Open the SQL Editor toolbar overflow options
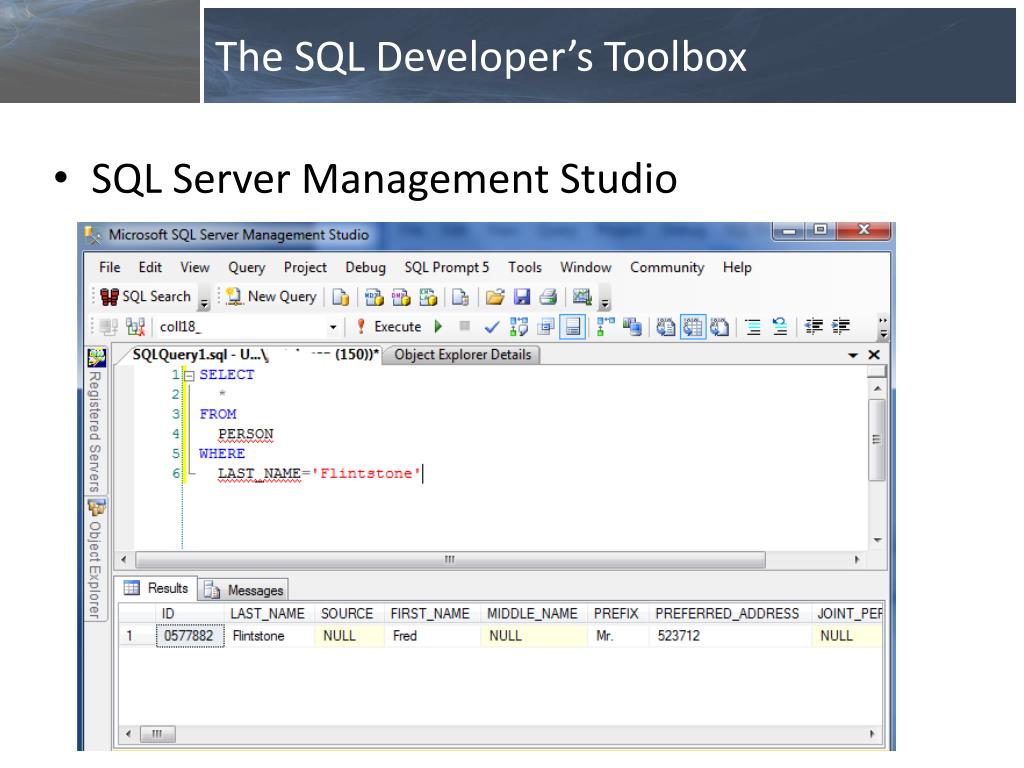 (x=883, y=328)
